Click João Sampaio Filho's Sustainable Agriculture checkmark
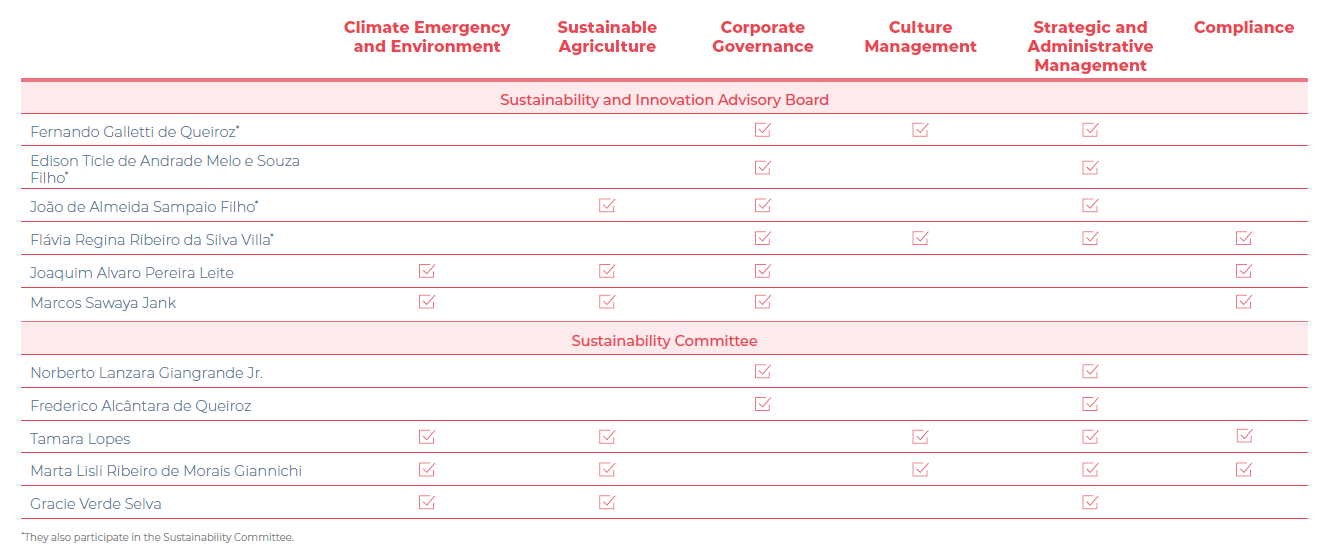Screen dimensions: 1323x548 pos(607,205)
